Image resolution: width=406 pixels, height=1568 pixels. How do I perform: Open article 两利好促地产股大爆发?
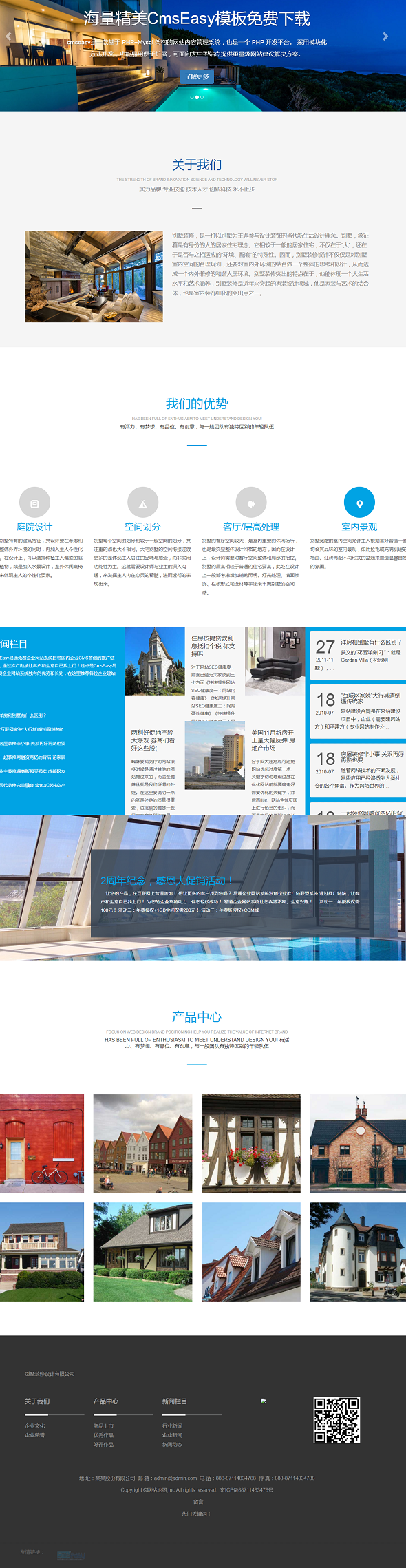click(x=153, y=740)
